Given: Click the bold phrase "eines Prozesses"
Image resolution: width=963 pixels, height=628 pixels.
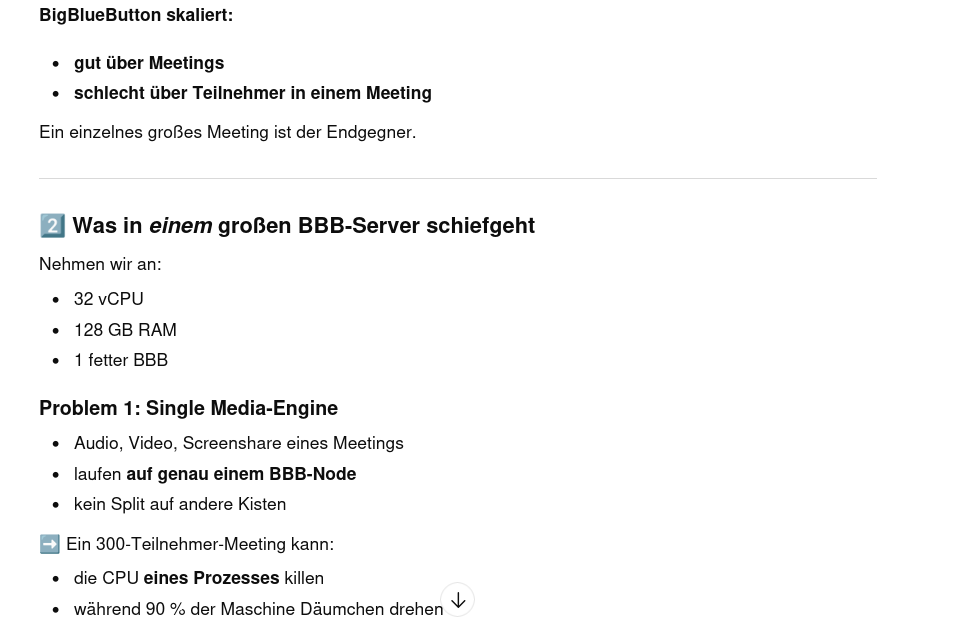Looking at the screenshot, I should 211,578.
